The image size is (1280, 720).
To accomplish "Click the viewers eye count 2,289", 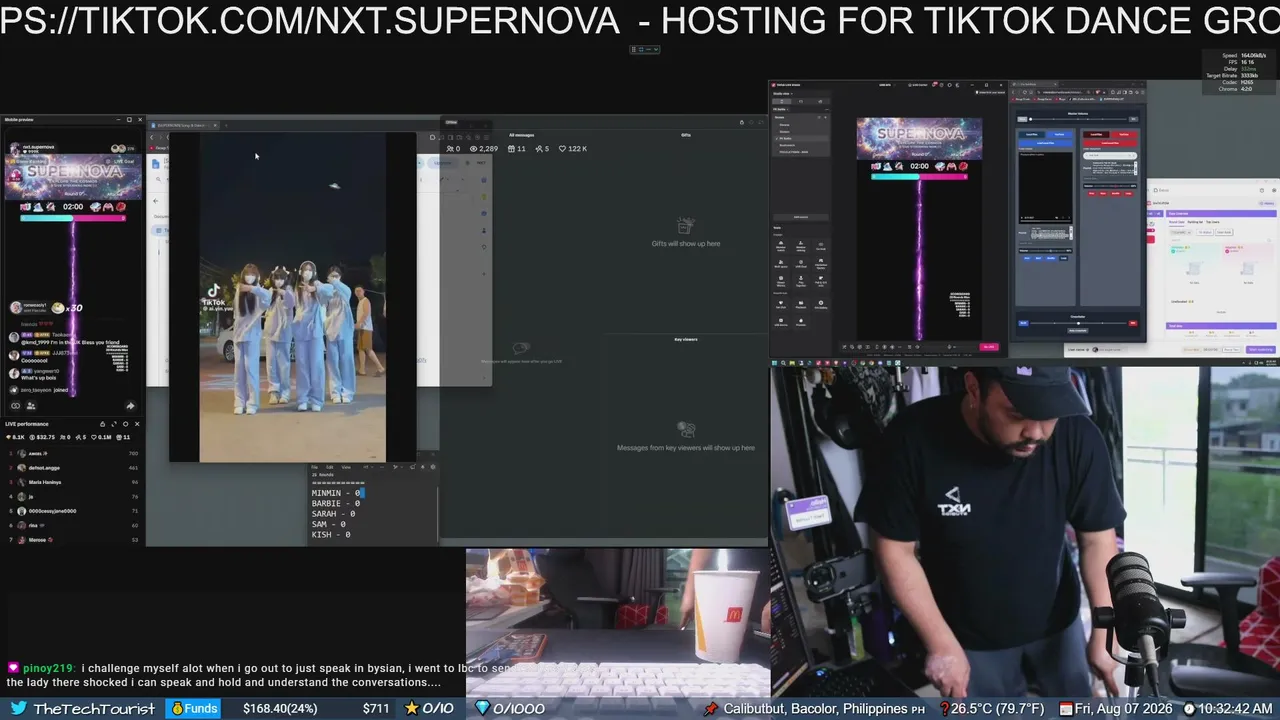I will pyautogui.click(x=484, y=149).
